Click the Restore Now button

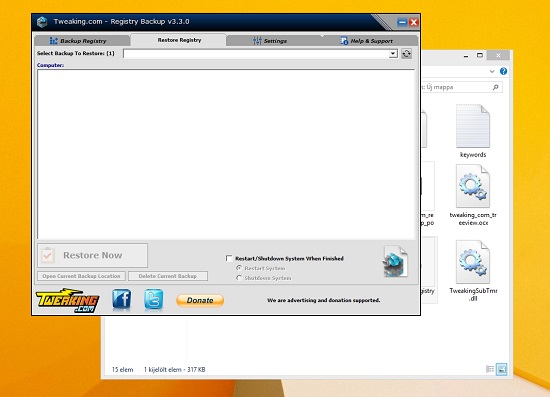(x=93, y=255)
